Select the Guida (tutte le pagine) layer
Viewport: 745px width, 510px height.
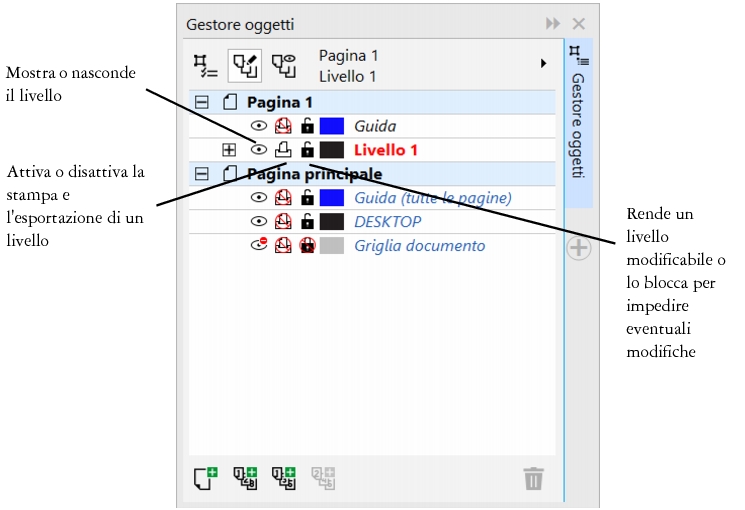click(x=432, y=198)
